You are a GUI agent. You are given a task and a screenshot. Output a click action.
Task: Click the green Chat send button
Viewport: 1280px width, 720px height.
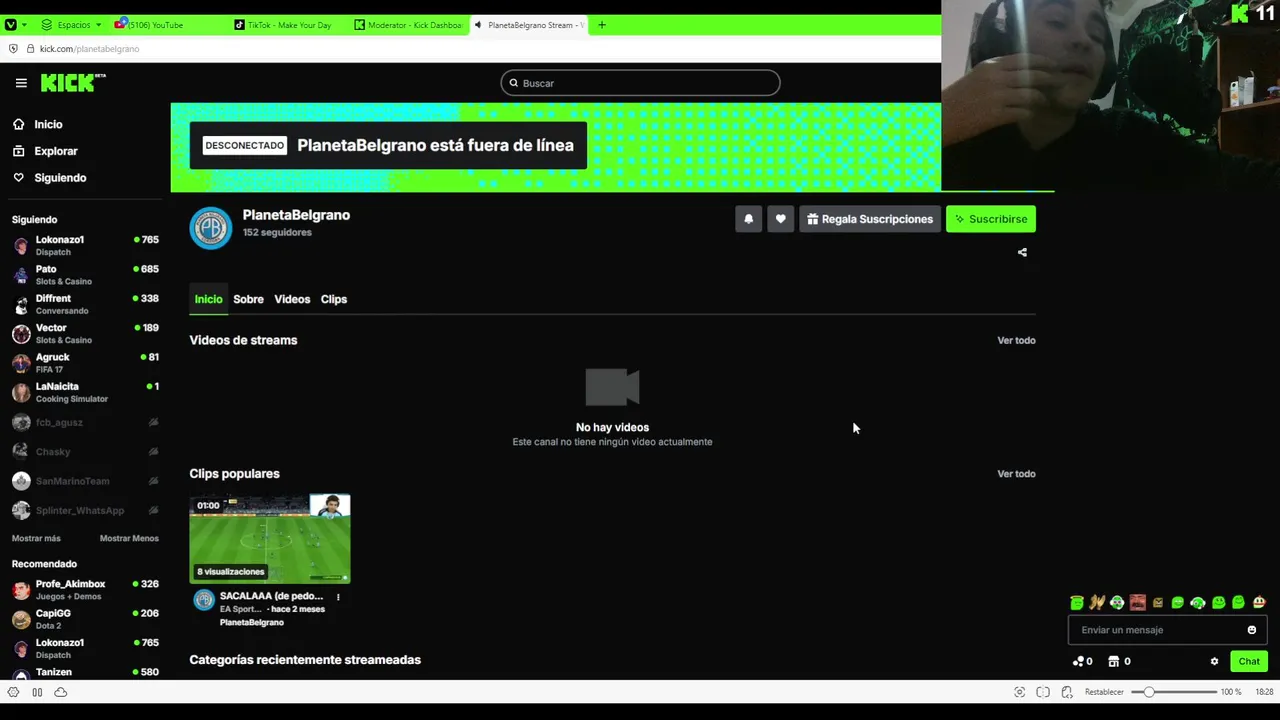[1249, 661]
